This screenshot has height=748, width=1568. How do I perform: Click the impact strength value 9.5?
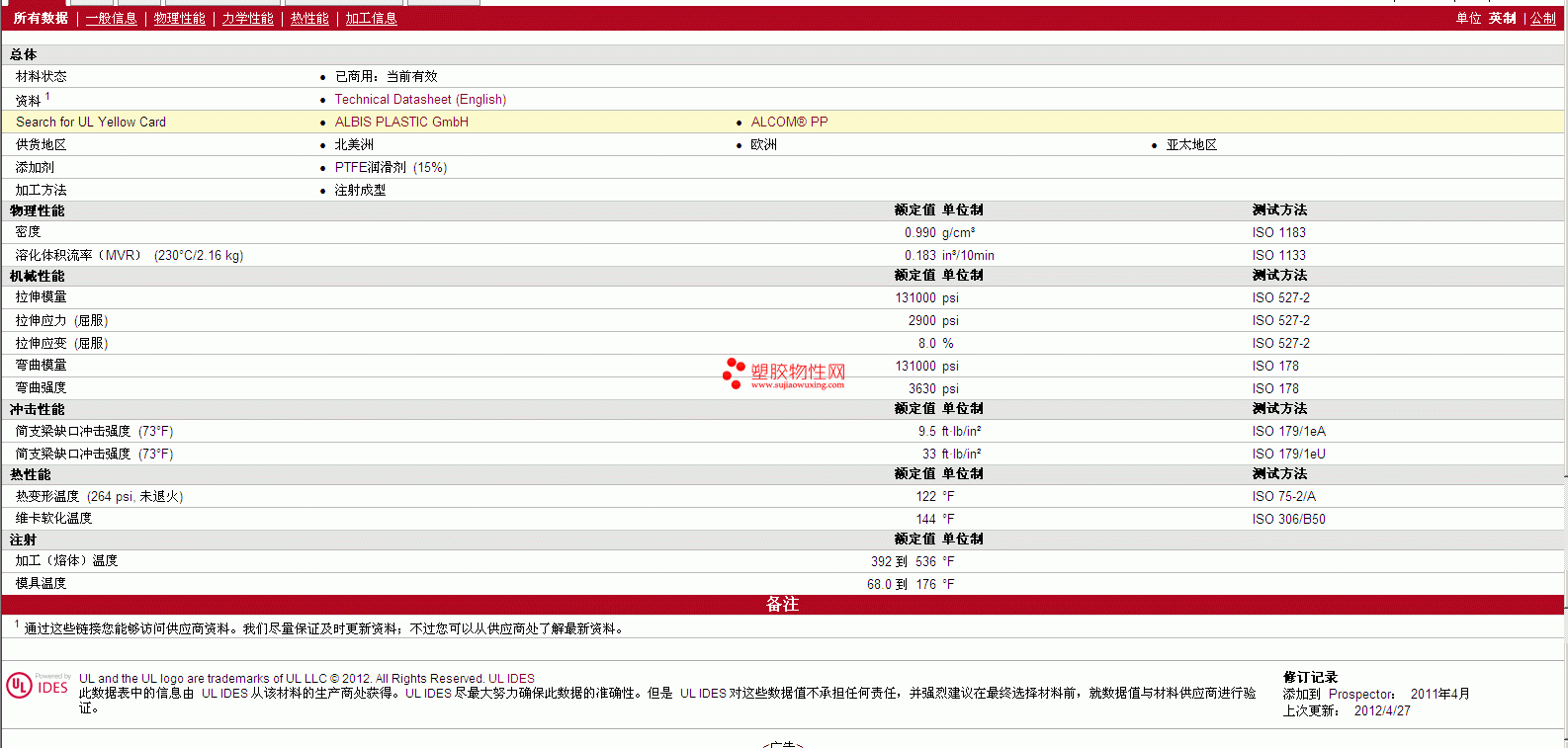pyautogui.click(x=926, y=432)
